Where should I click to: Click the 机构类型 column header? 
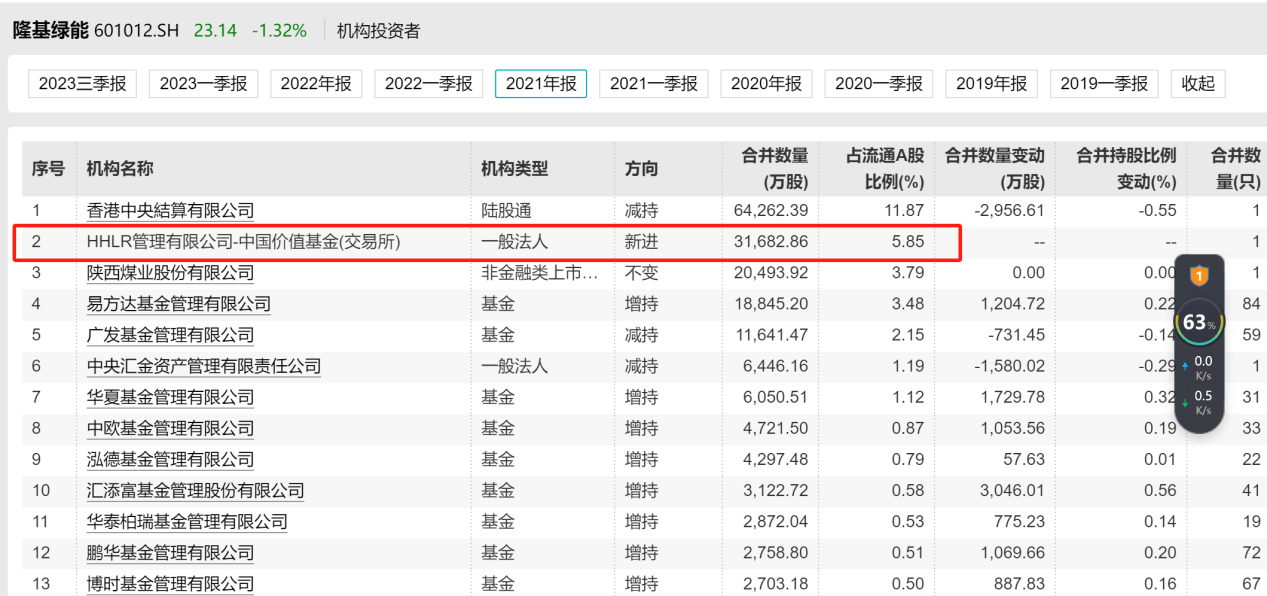pos(515,169)
